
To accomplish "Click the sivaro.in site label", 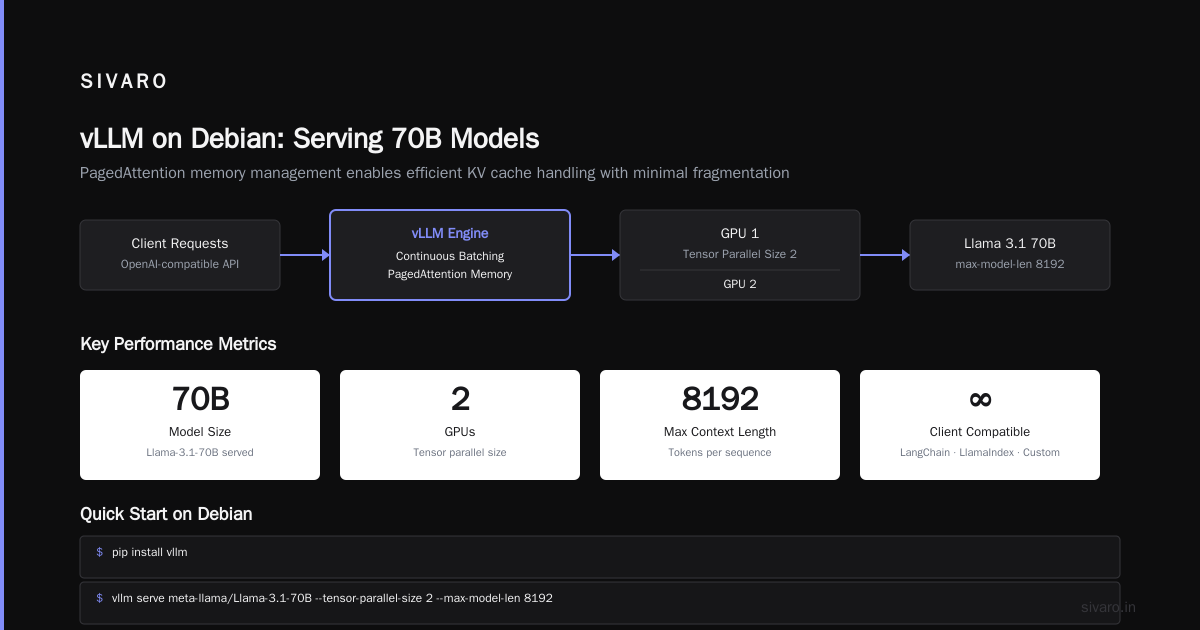I will click(x=1108, y=607).
